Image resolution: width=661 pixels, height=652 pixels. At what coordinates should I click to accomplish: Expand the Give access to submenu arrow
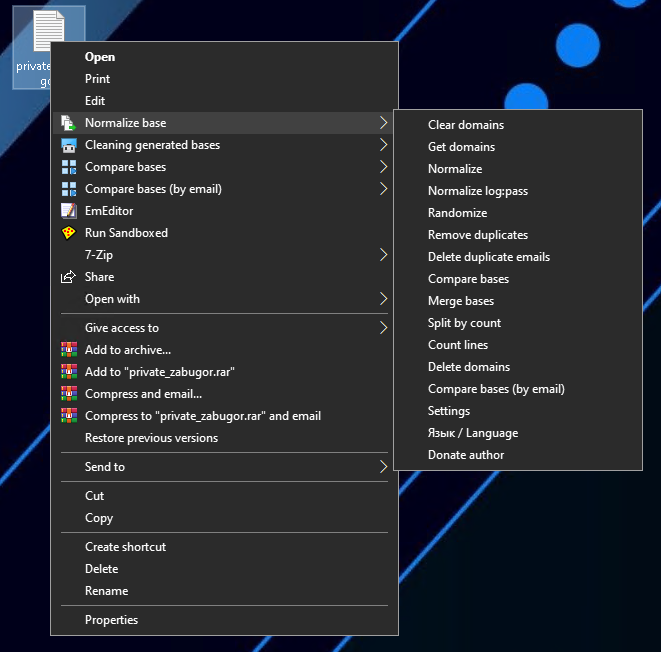coord(383,328)
